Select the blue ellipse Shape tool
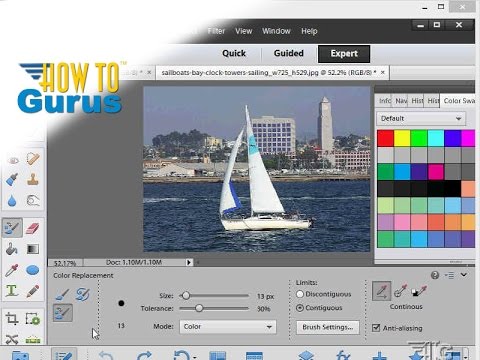The height and width of the screenshot is (360, 480). [x=33, y=270]
